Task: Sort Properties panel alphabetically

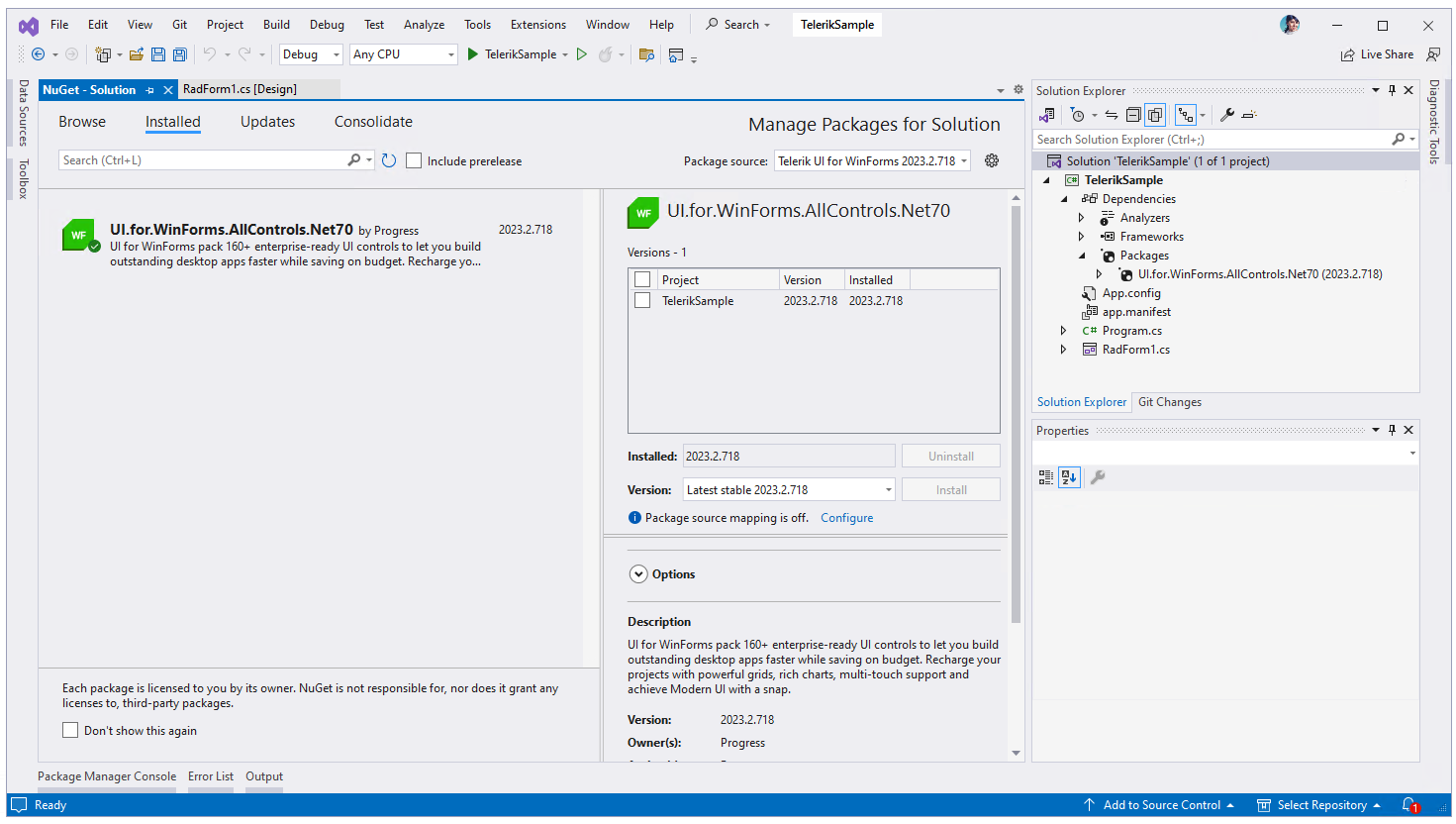Action: (x=1069, y=477)
